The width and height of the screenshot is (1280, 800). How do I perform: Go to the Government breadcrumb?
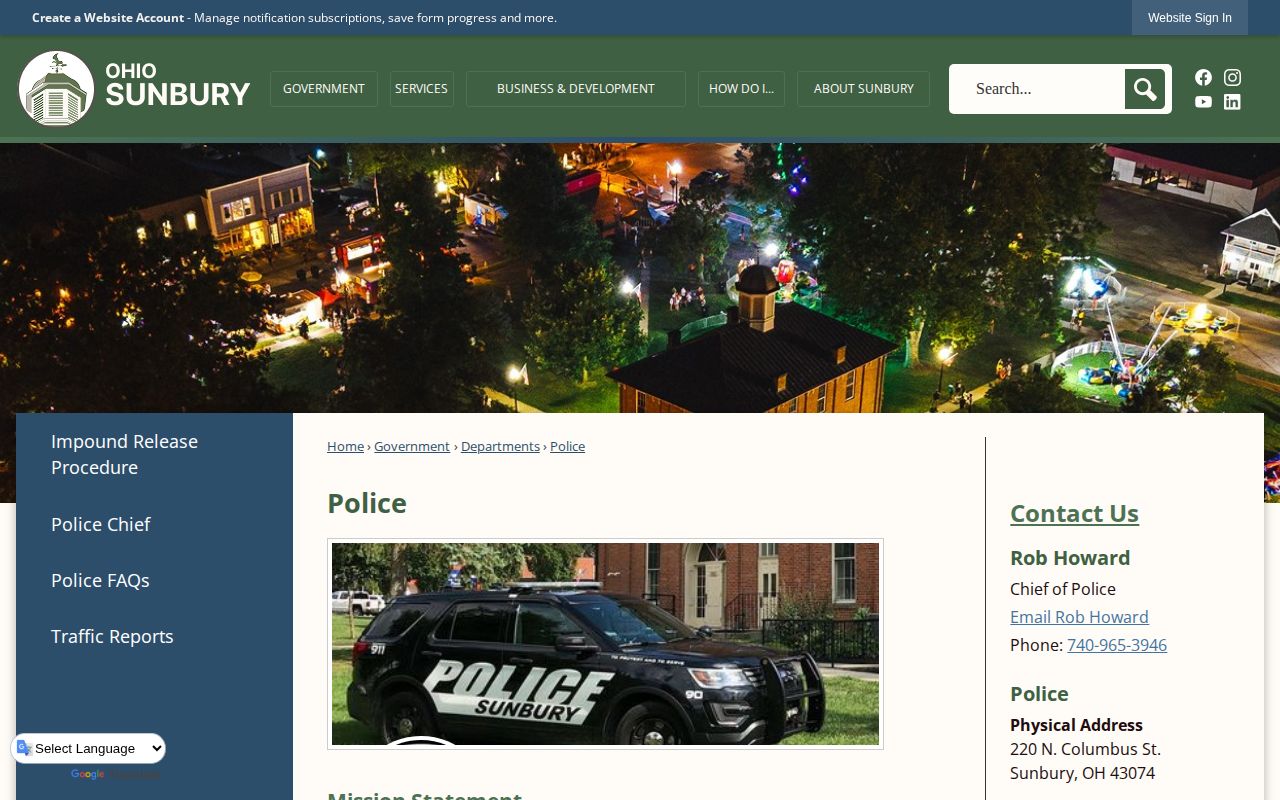point(412,446)
